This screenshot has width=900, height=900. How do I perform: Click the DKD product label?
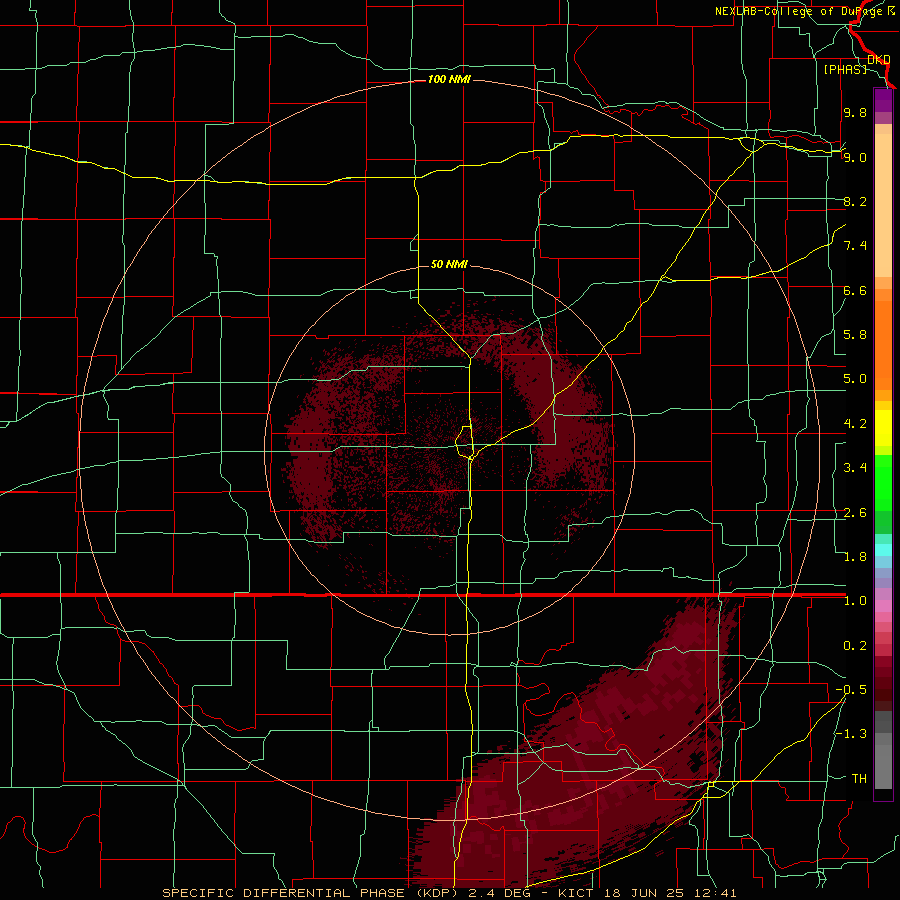(x=879, y=59)
